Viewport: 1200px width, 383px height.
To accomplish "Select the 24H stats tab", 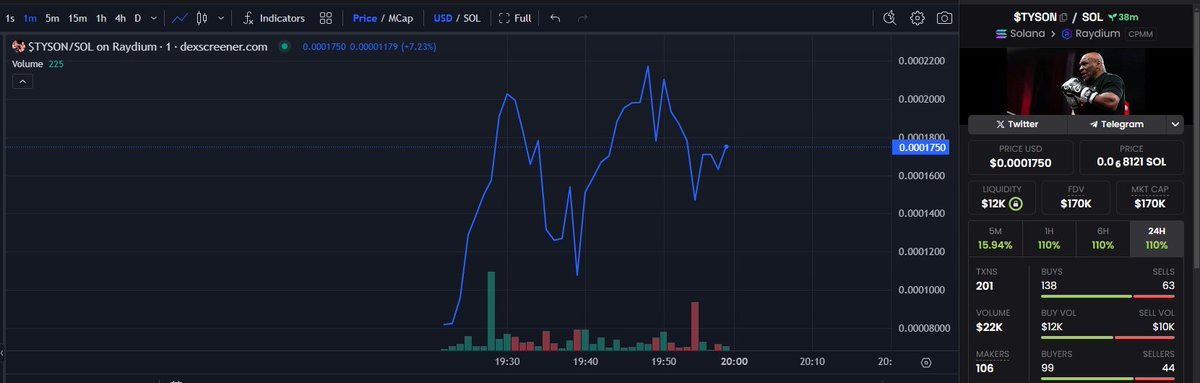I will 1156,237.
